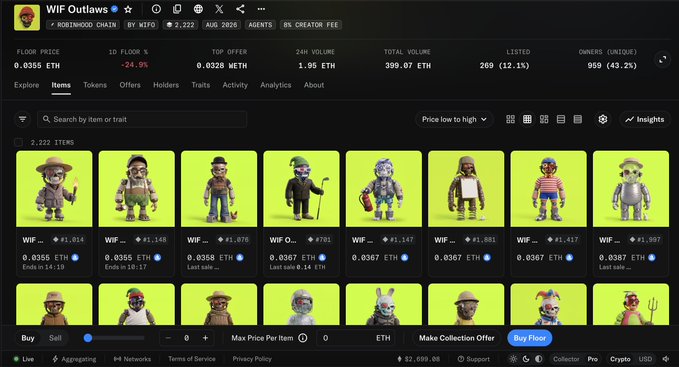Open the Networks status bar item
The image size is (679, 367).
(x=132, y=359)
